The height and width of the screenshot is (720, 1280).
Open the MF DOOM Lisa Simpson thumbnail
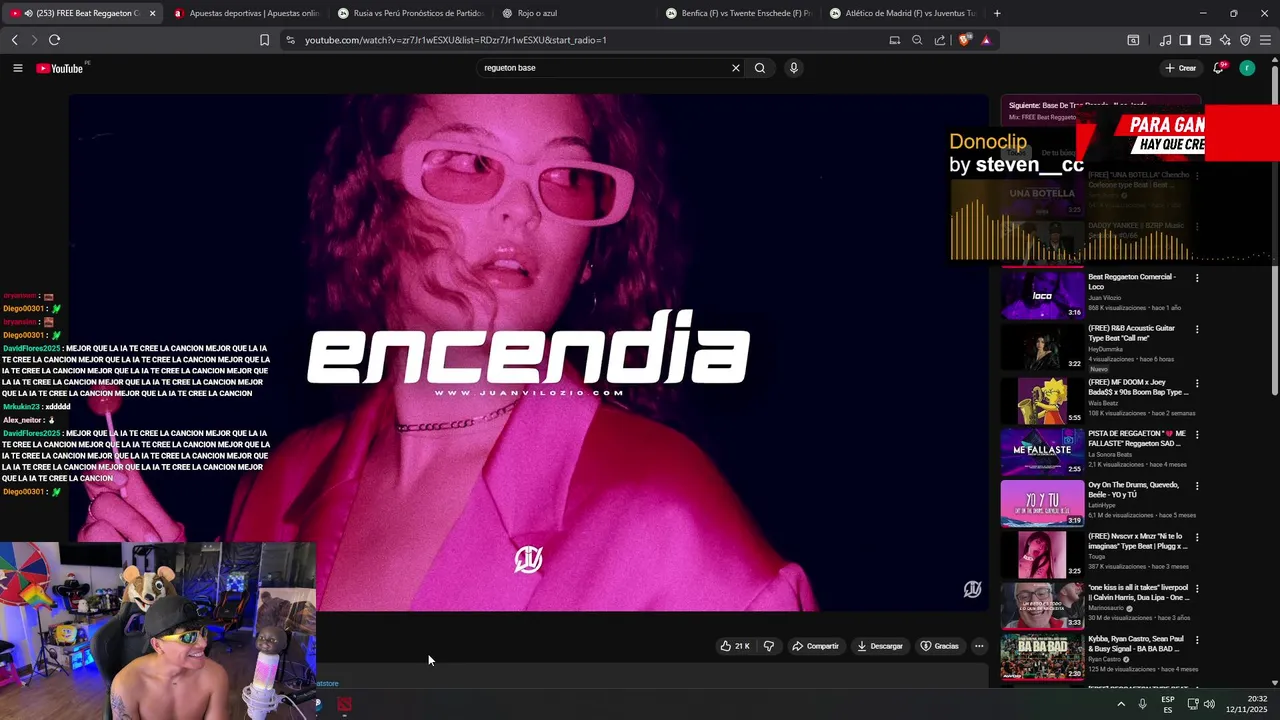pyautogui.click(x=1042, y=400)
